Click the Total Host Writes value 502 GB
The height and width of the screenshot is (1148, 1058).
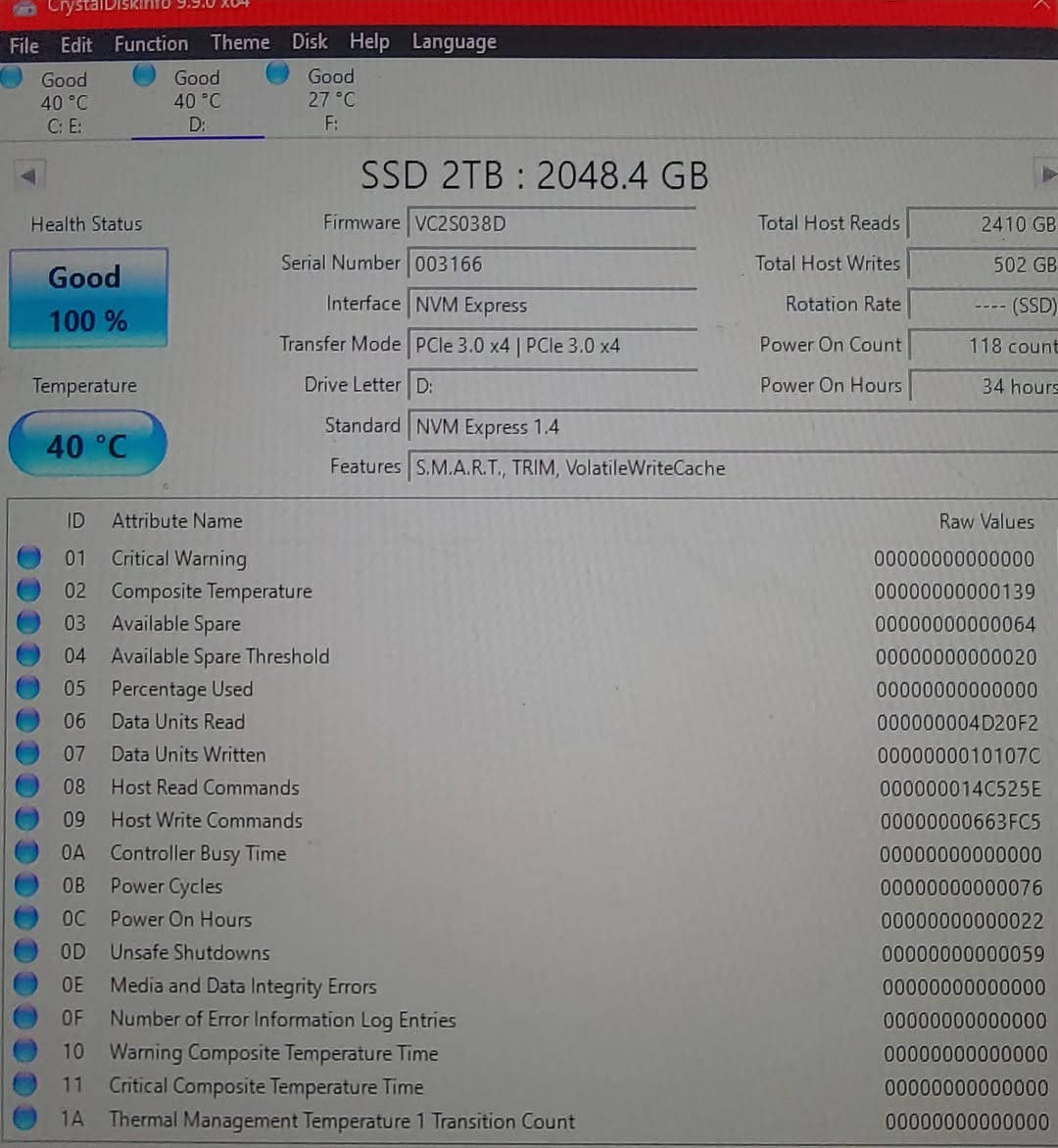pos(983,264)
